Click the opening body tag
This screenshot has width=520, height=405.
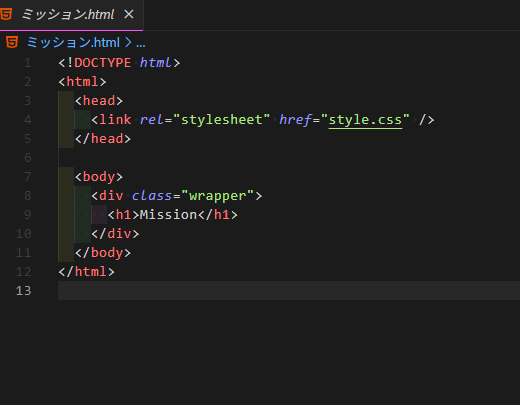pos(99,177)
